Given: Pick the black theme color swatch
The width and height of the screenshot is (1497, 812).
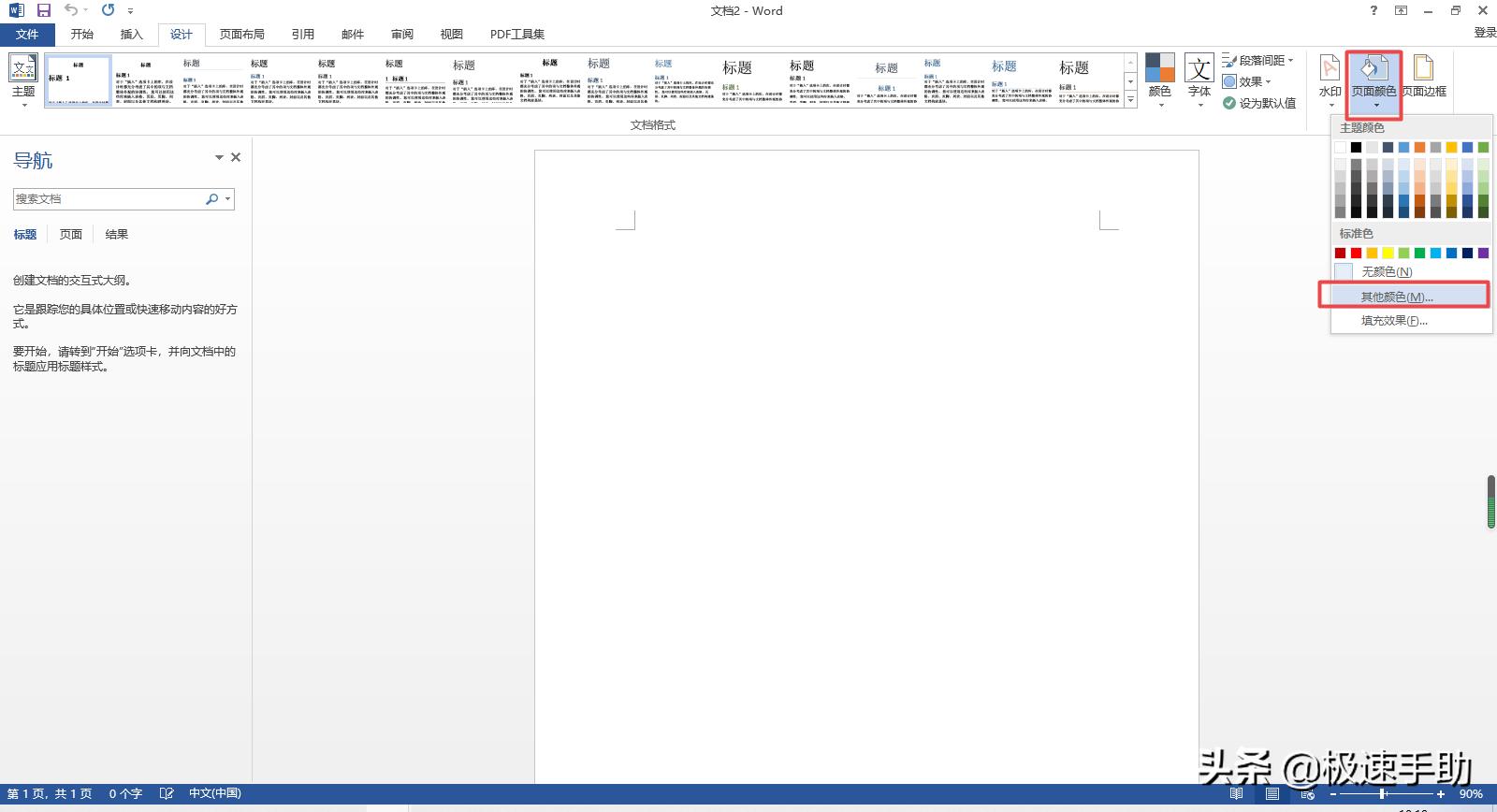Looking at the screenshot, I should 1356,147.
